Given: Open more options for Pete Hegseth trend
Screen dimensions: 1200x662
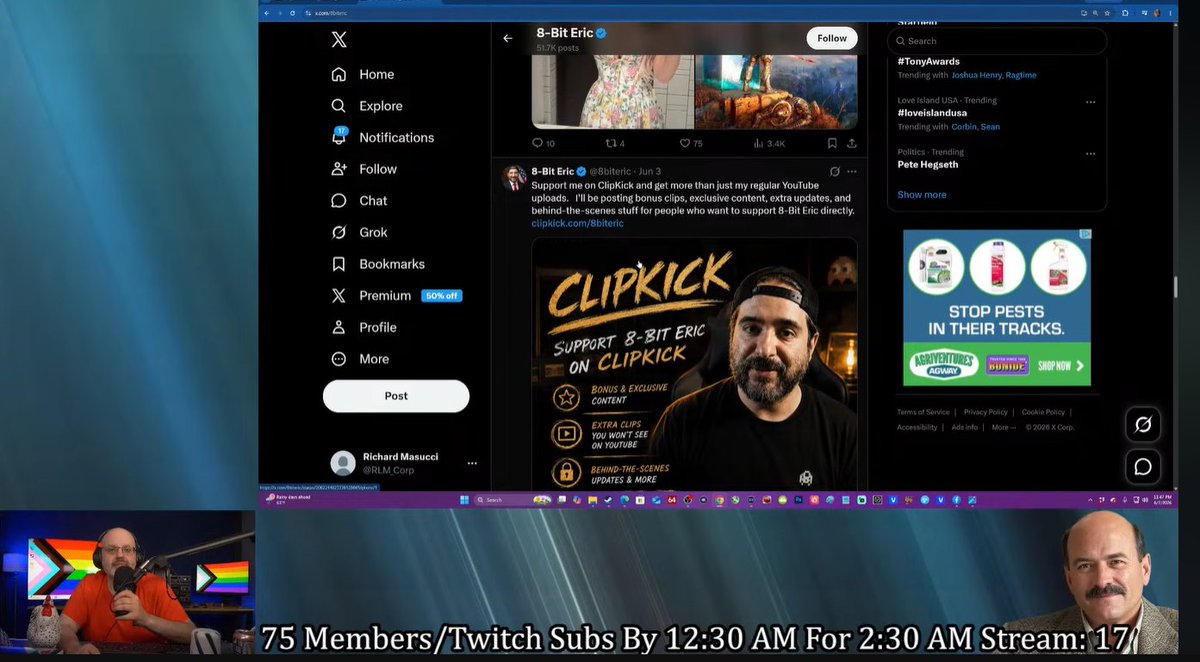Looking at the screenshot, I should 1090,154.
